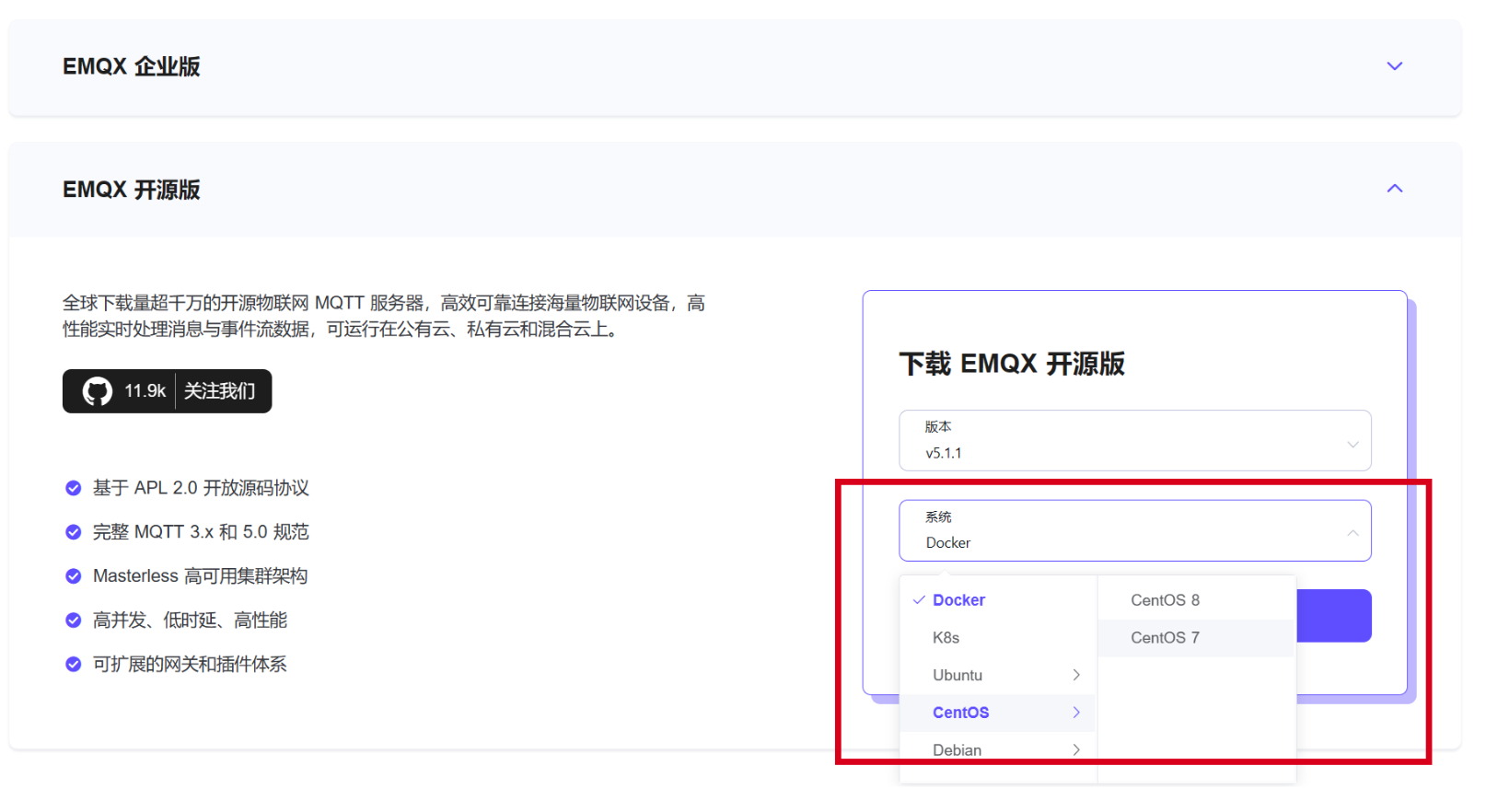
Task: Choose CentOS from the system list
Action: pyautogui.click(x=998, y=713)
